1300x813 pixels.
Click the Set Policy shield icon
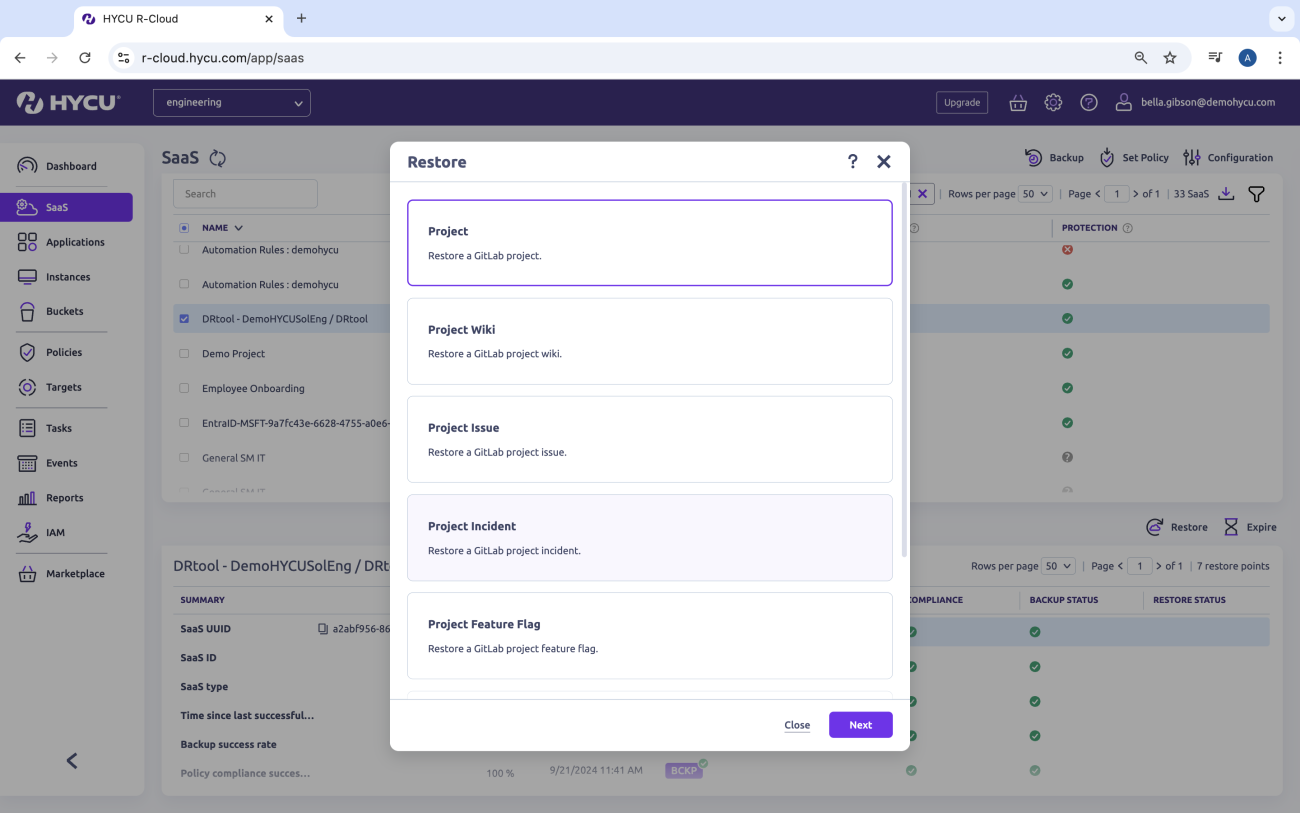(x=1106, y=157)
